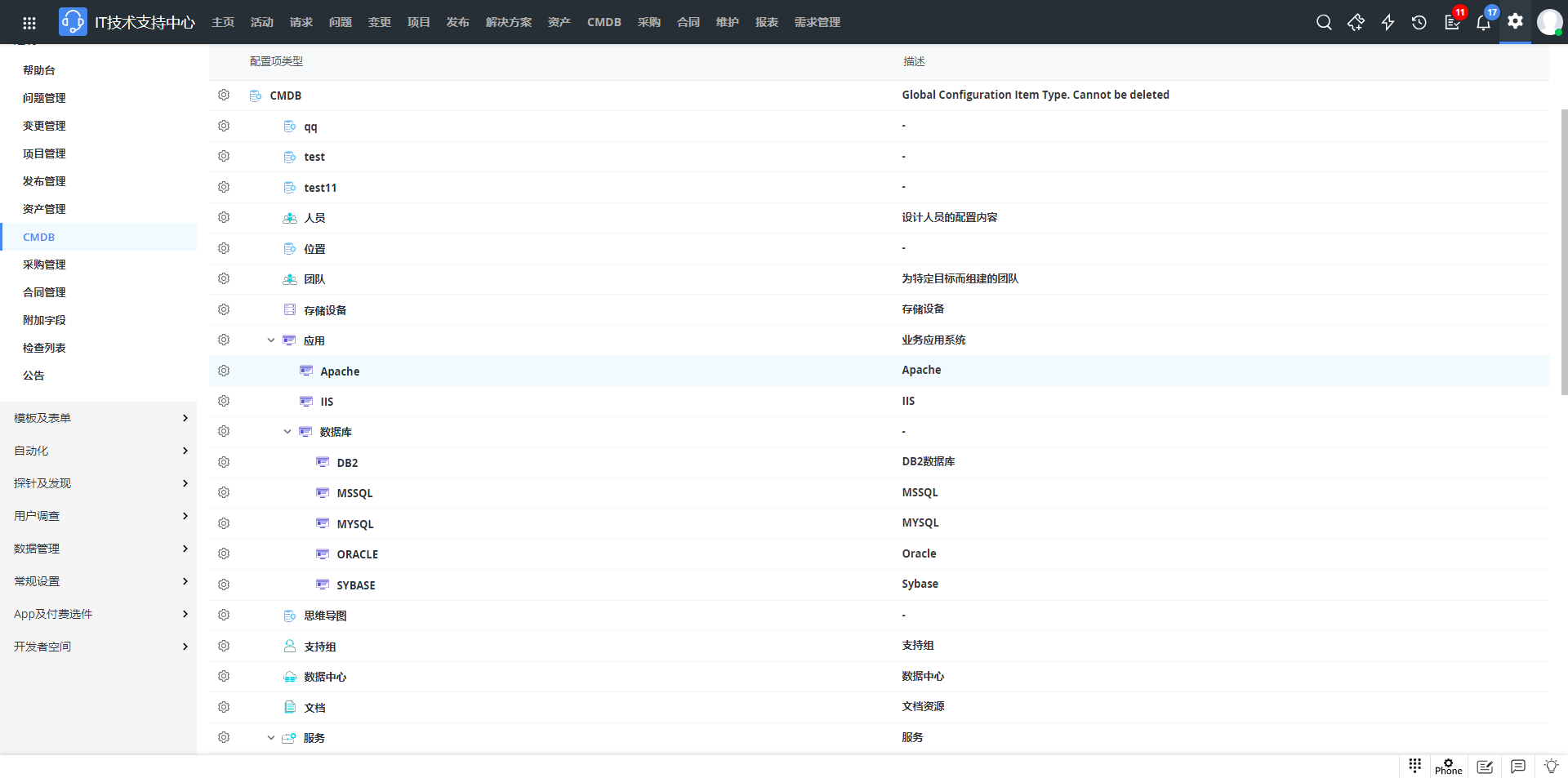Open the 请求 top menu
The height and width of the screenshot is (778, 1568).
(301, 22)
